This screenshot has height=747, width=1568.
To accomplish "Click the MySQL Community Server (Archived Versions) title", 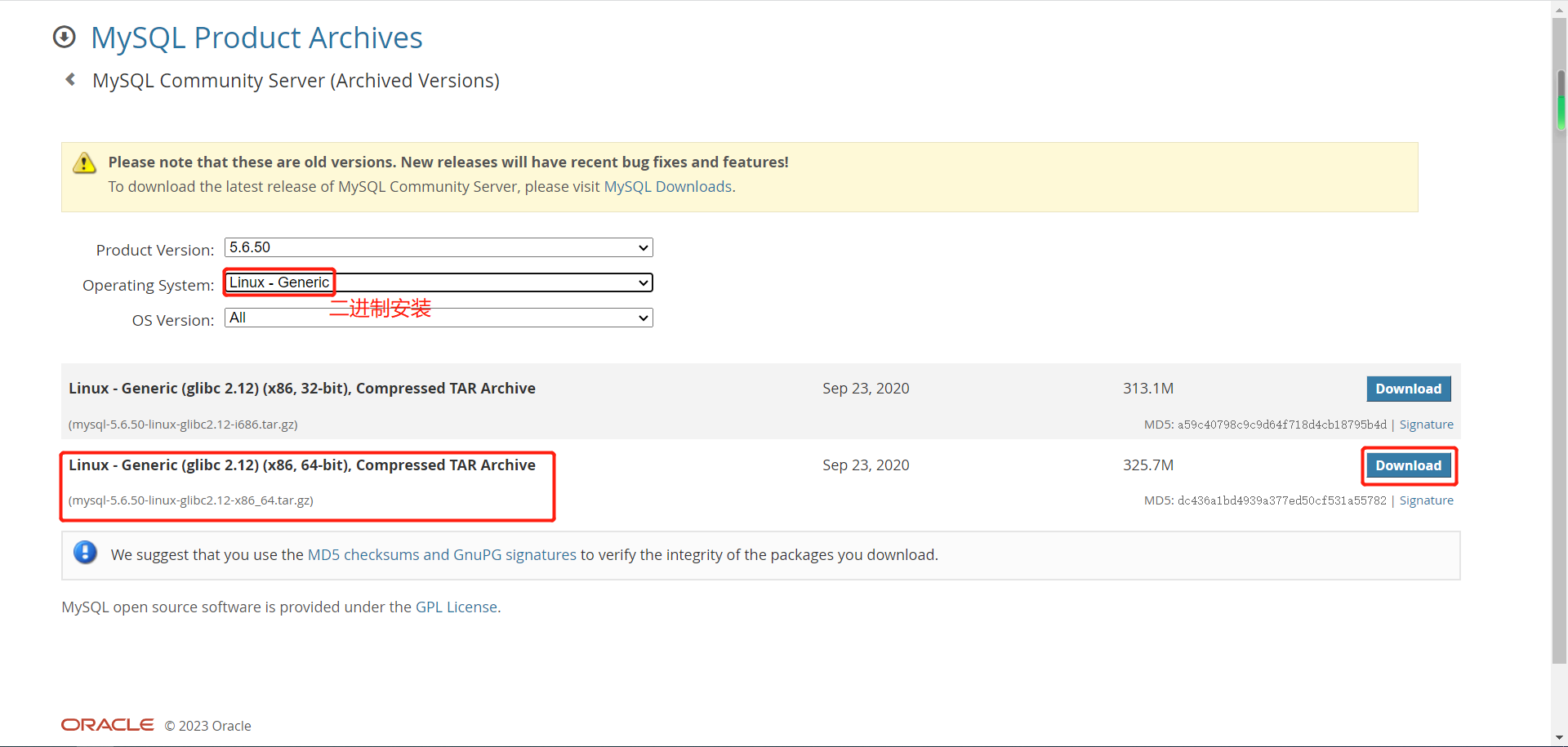I will click(x=296, y=81).
